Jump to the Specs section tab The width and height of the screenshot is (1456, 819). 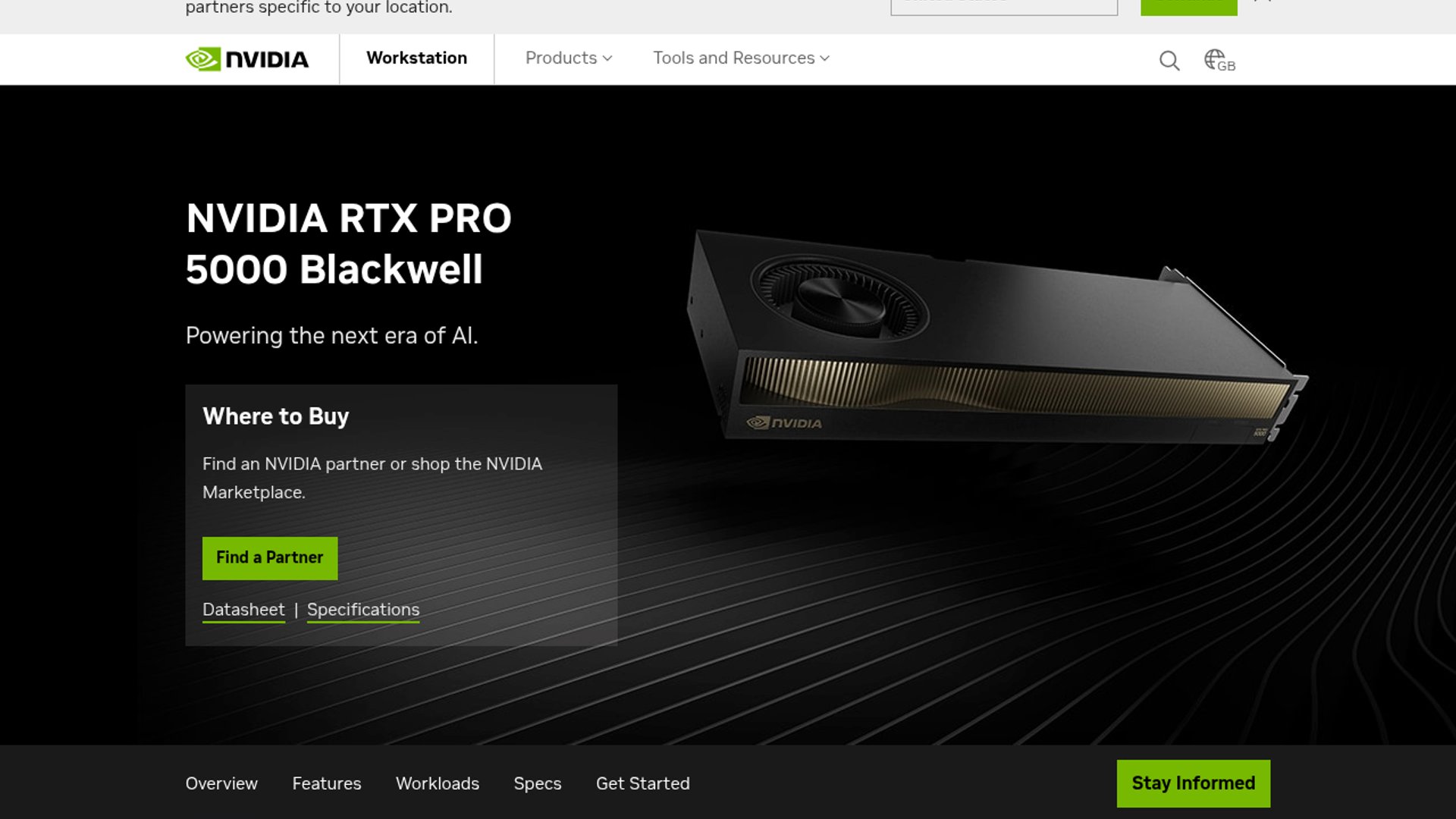coord(538,783)
